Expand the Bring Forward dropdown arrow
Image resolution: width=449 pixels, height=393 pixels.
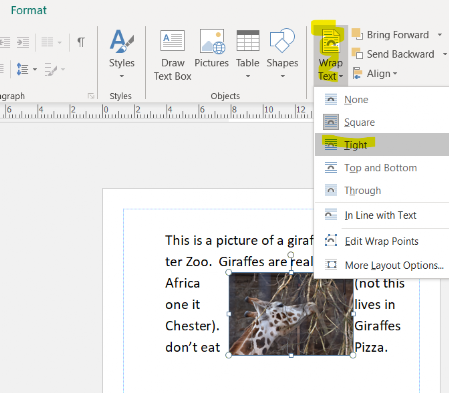(x=440, y=35)
